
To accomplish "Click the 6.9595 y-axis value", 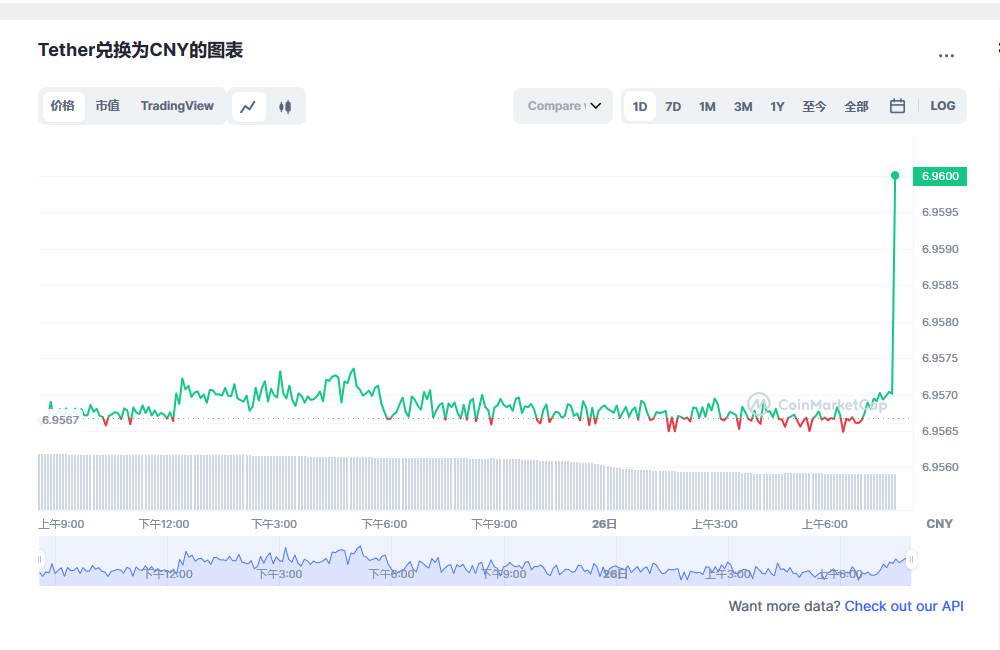I will (940, 212).
